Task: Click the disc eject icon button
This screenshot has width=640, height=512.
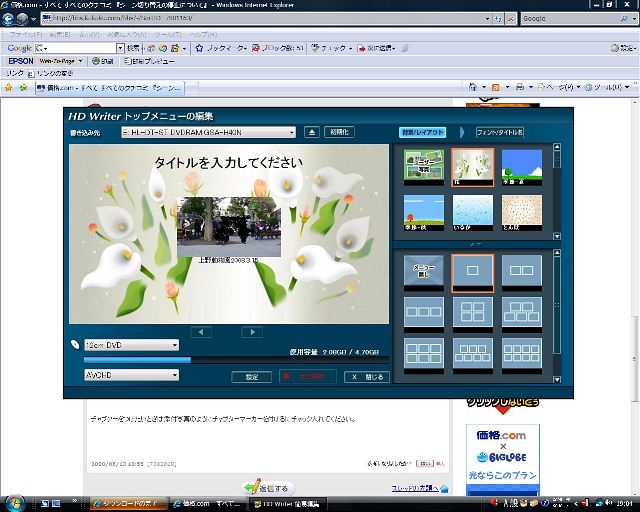Action: 311,132
